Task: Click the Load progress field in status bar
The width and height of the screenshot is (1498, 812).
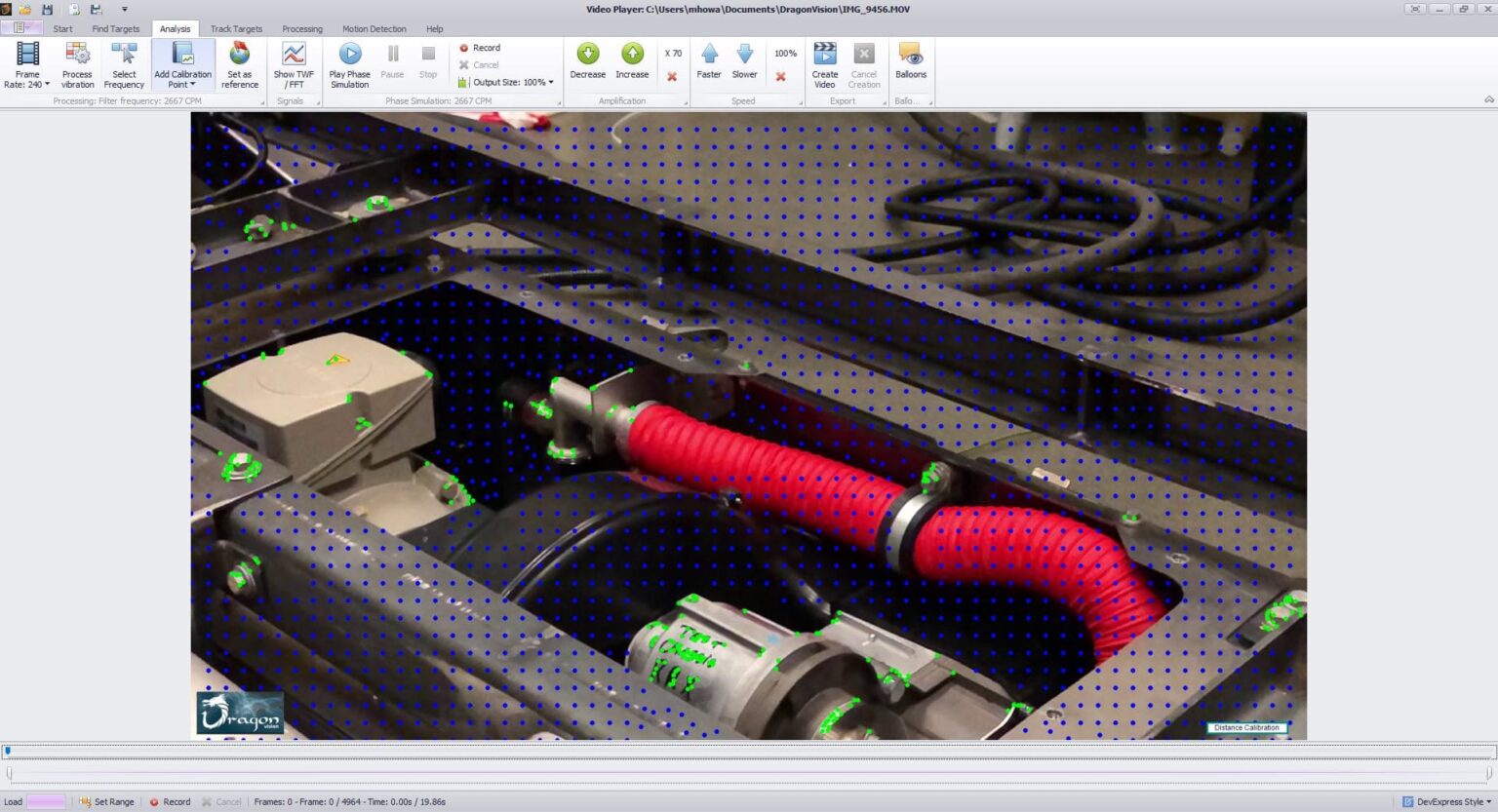Action: [46, 802]
